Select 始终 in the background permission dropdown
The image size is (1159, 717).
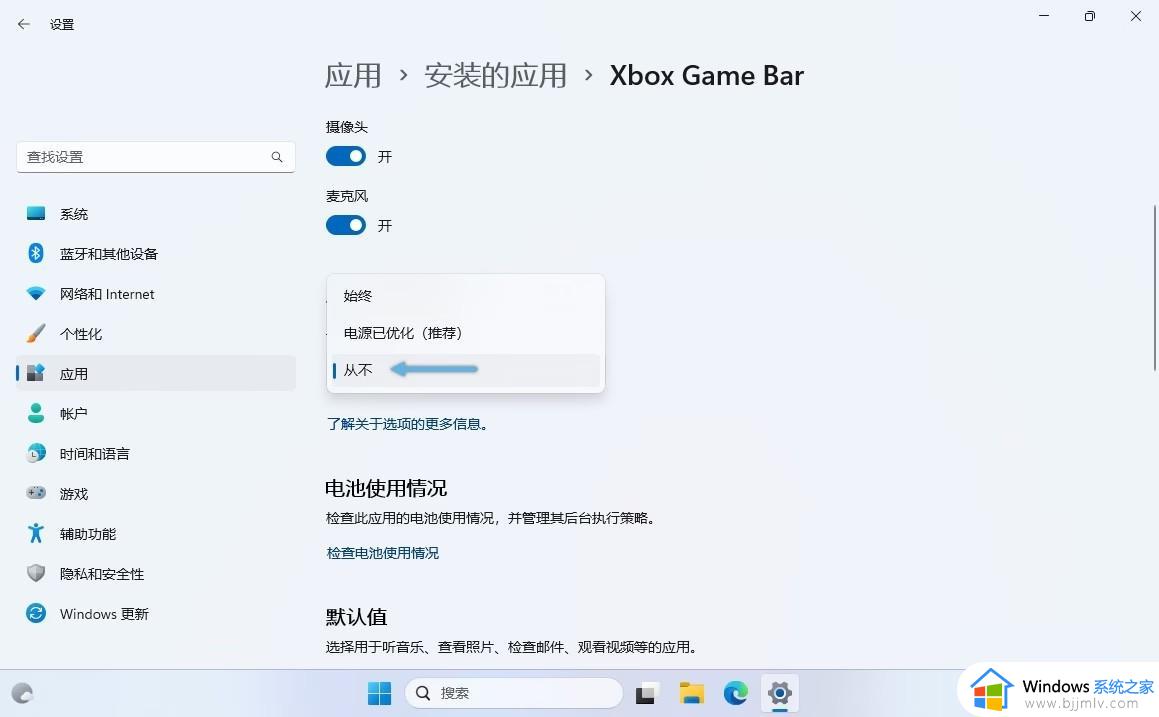click(466, 296)
